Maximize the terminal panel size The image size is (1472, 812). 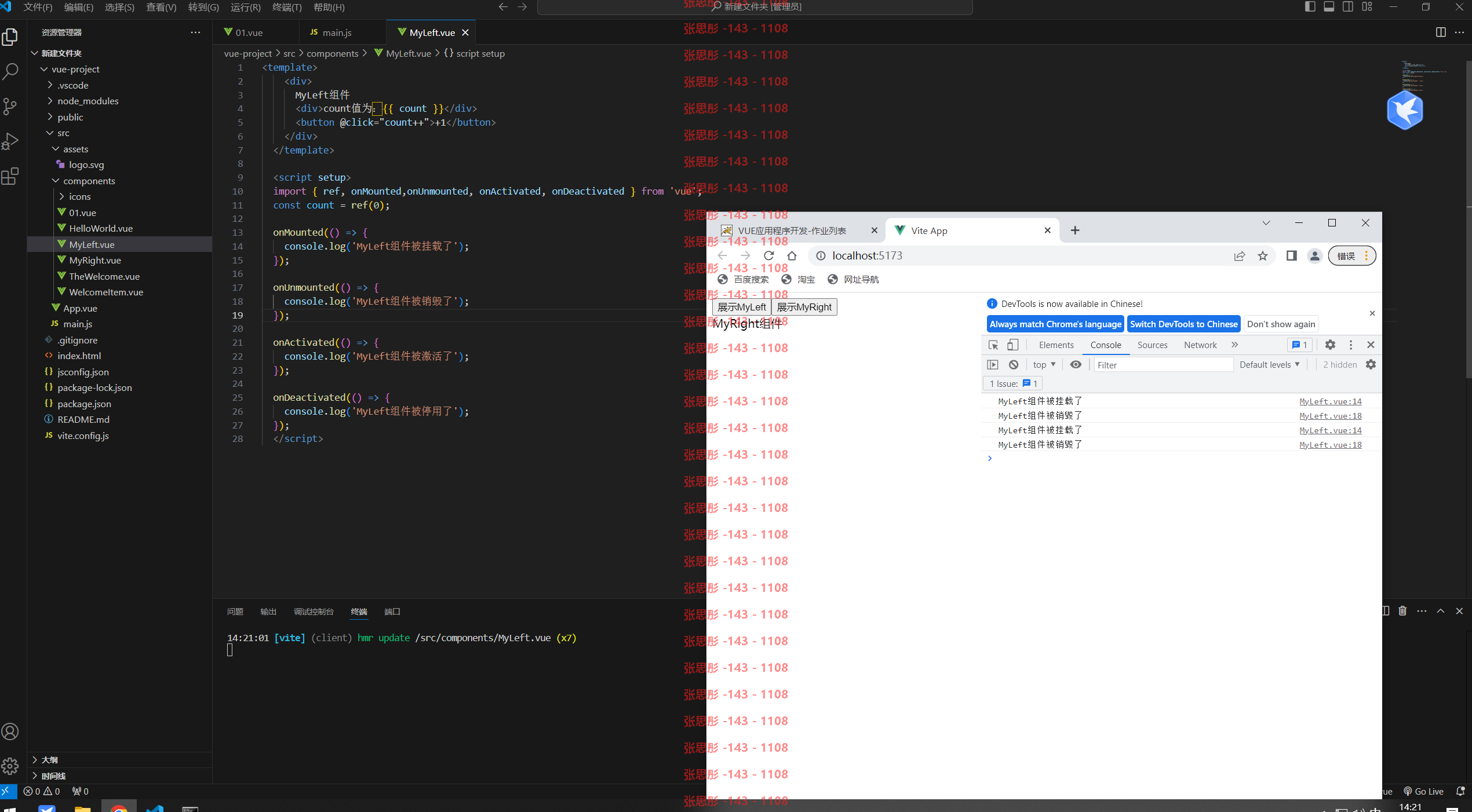tap(1441, 611)
